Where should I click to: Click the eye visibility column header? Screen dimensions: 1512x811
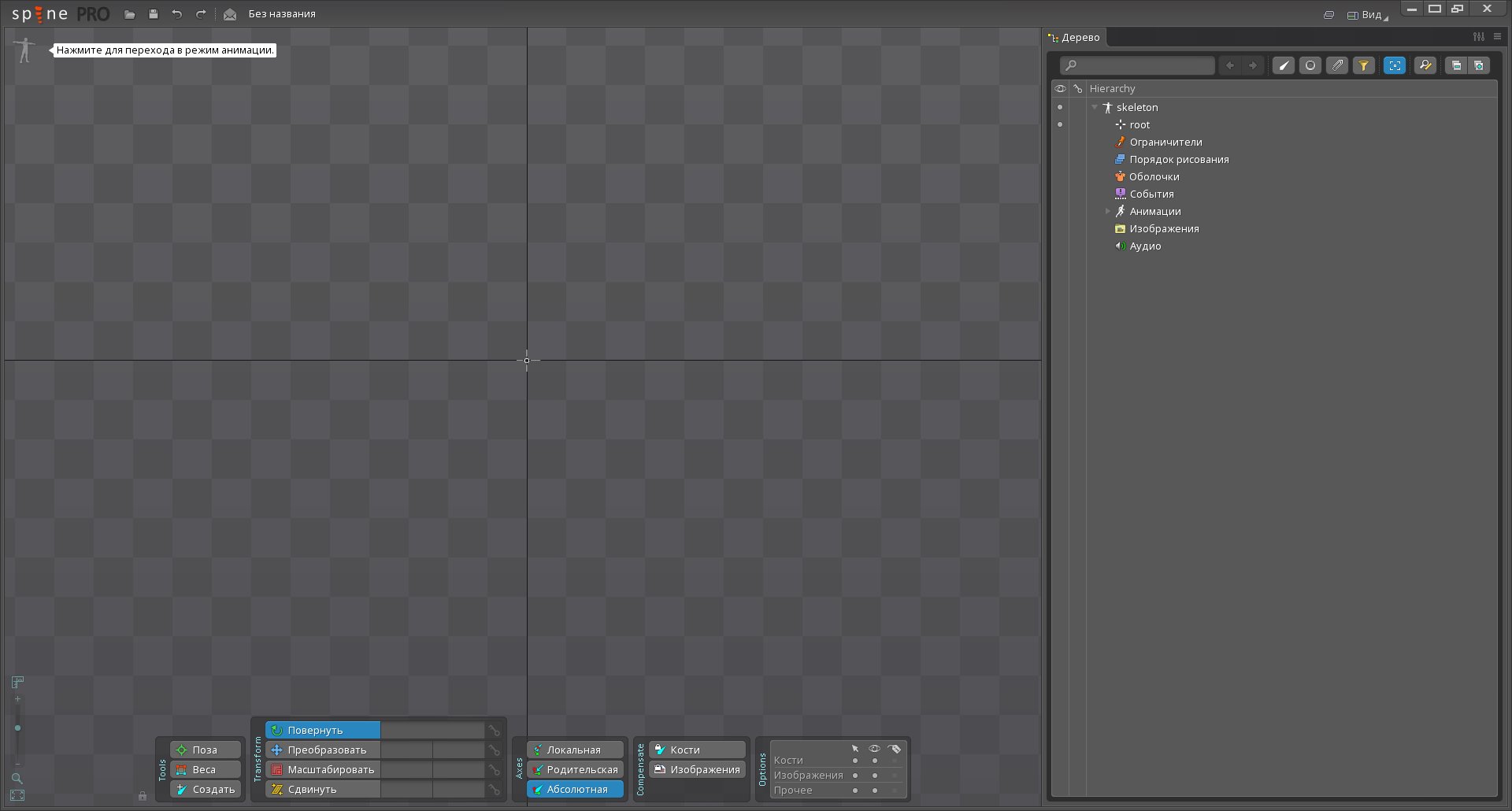pyautogui.click(x=1060, y=88)
